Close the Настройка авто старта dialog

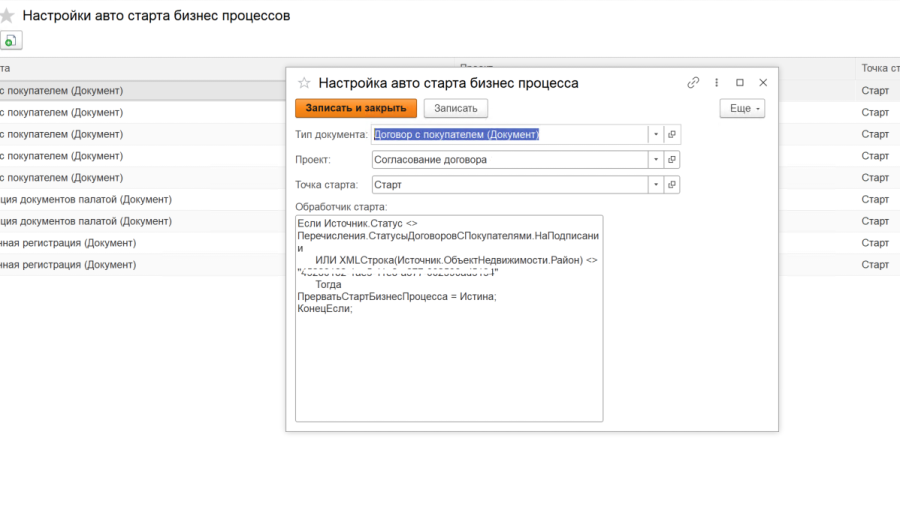(763, 83)
